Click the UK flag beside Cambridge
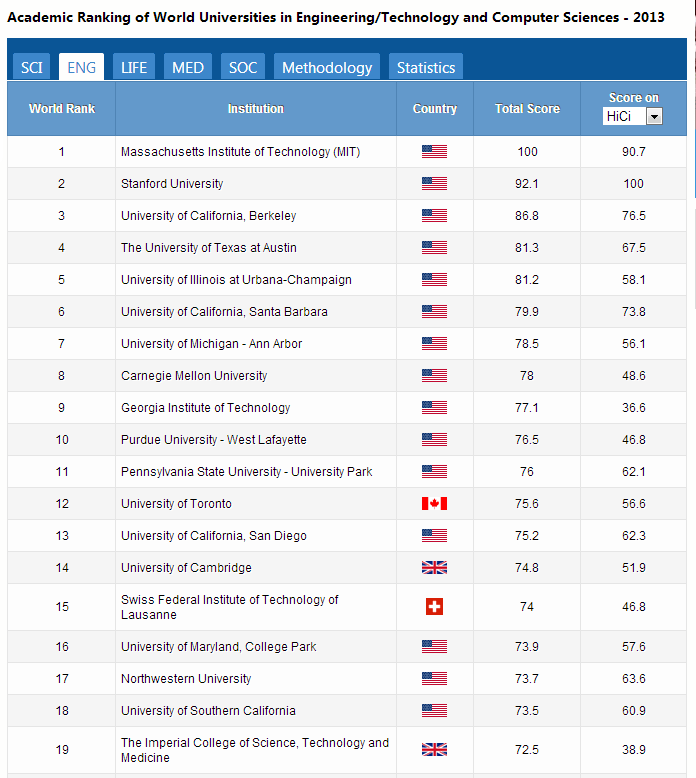Screen dimensions: 696x778 pos(435,568)
